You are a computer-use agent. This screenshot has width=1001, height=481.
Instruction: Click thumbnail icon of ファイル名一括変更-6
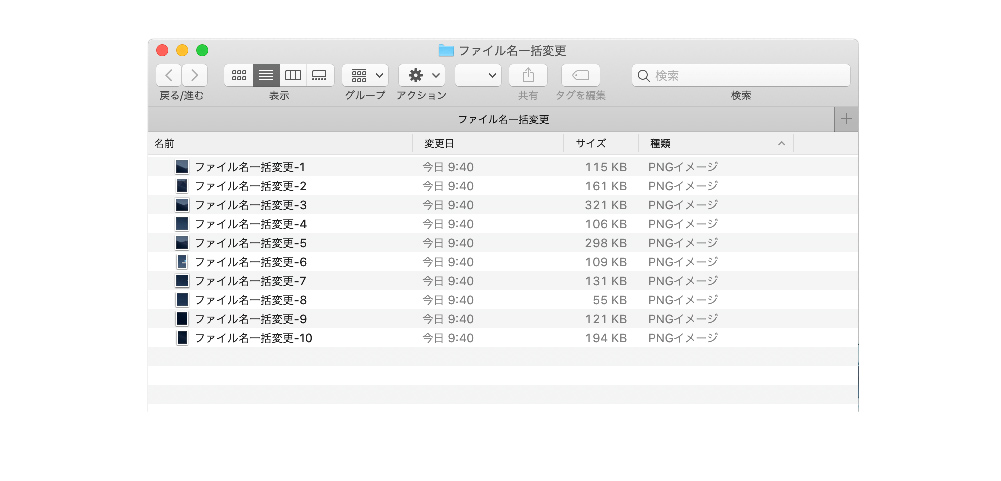tap(182, 262)
